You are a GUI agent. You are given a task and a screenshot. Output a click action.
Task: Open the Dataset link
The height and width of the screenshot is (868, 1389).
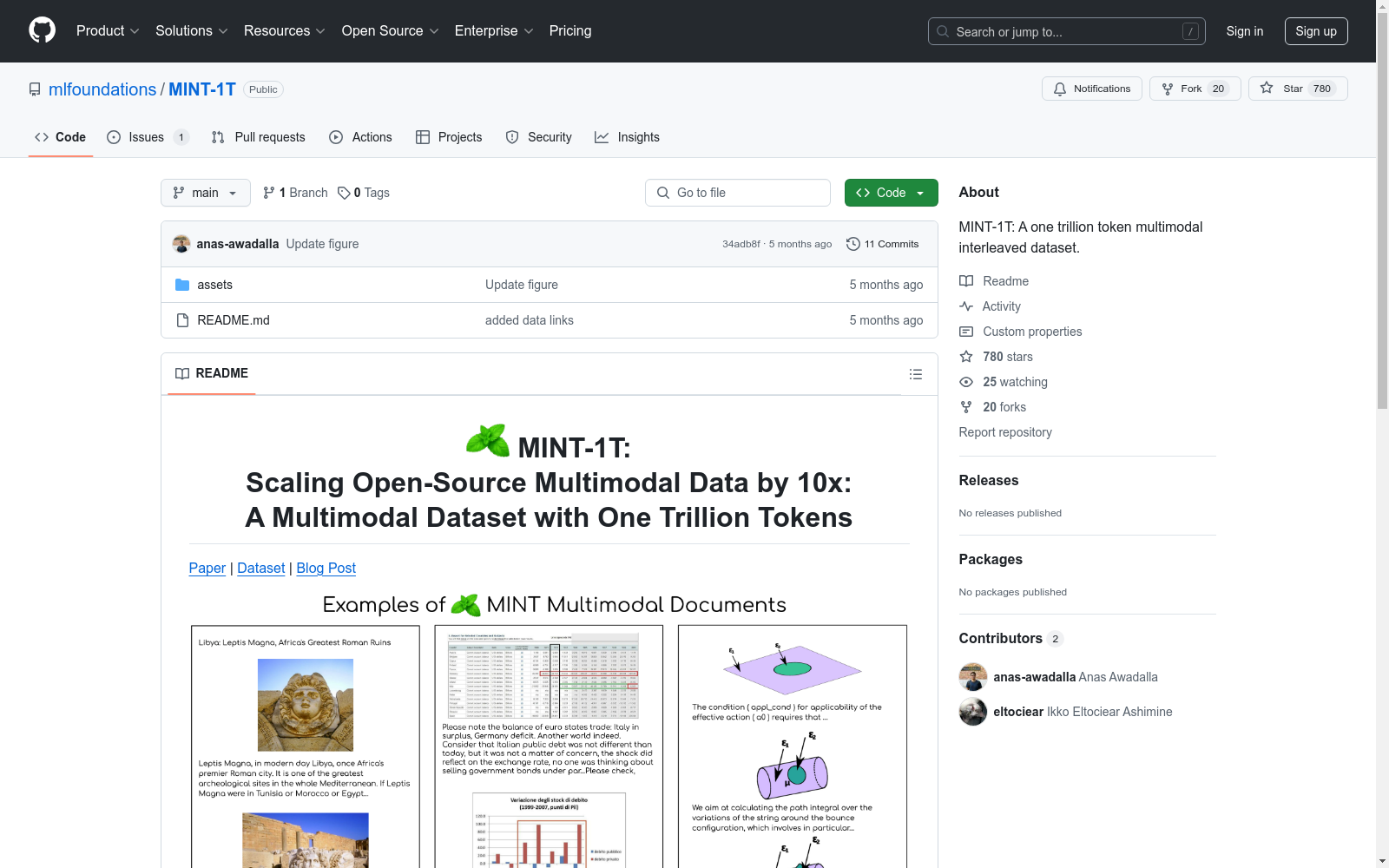(261, 568)
